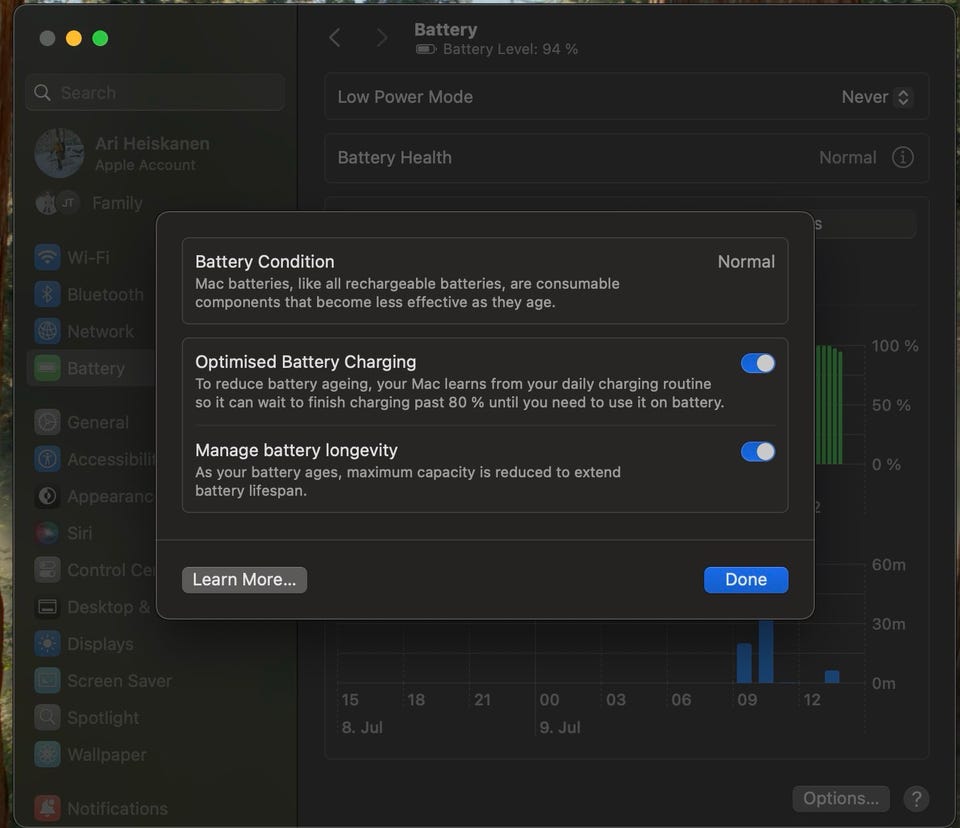The width and height of the screenshot is (960, 828).
Task: Focus the Search field
Action: [x=155, y=92]
